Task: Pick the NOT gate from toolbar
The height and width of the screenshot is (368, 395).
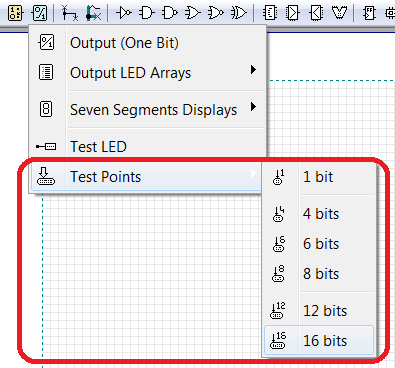Action: [x=124, y=13]
